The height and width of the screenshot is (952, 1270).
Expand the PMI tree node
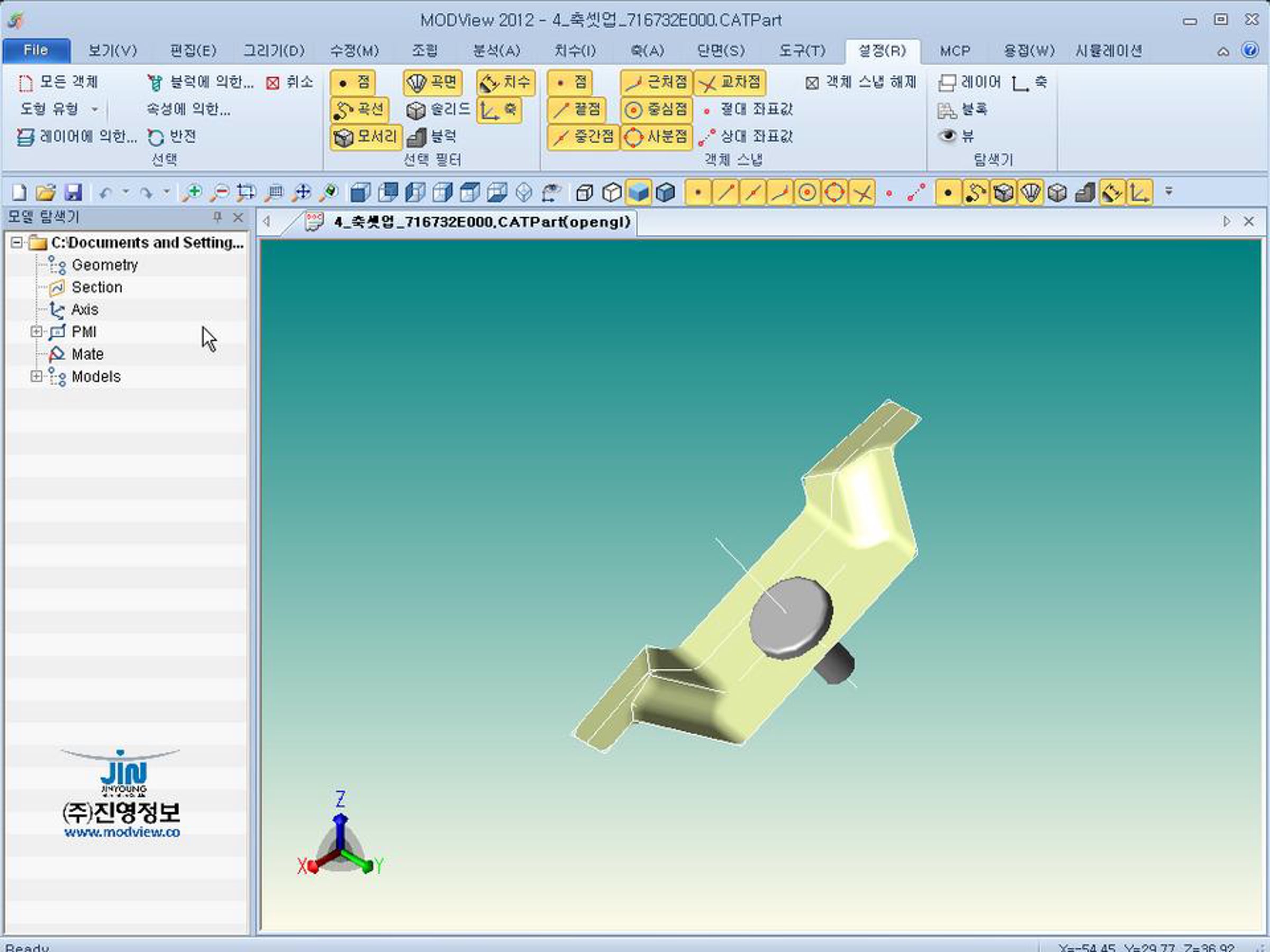tap(36, 332)
